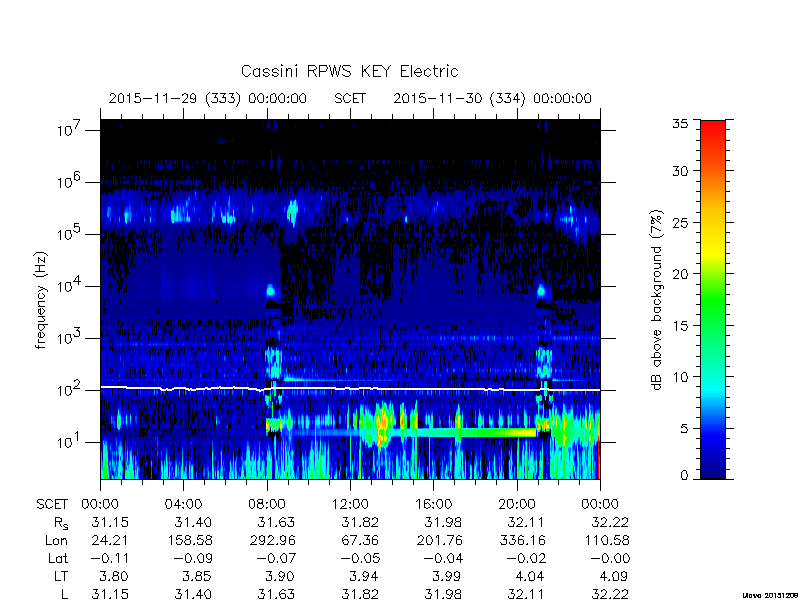Click the time tick label '08:00'
800x600 pixels.
(x=267, y=504)
